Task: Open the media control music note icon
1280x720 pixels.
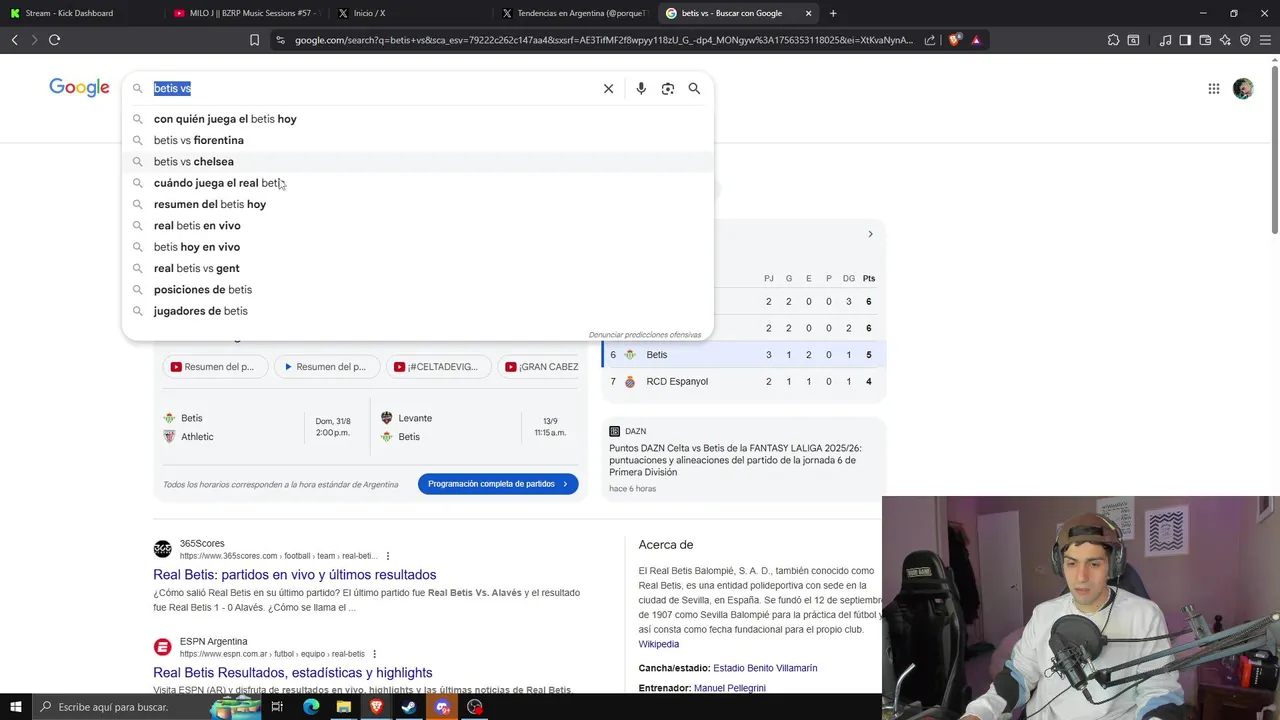Action: pyautogui.click(x=1165, y=40)
